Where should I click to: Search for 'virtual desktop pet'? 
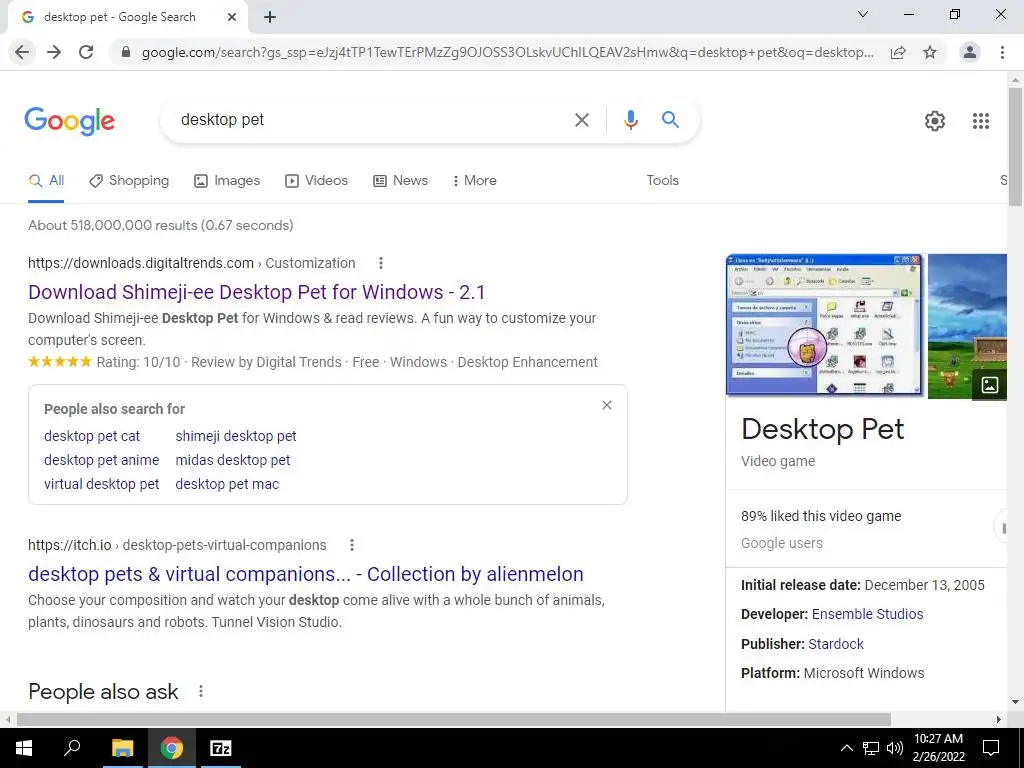[101, 485]
